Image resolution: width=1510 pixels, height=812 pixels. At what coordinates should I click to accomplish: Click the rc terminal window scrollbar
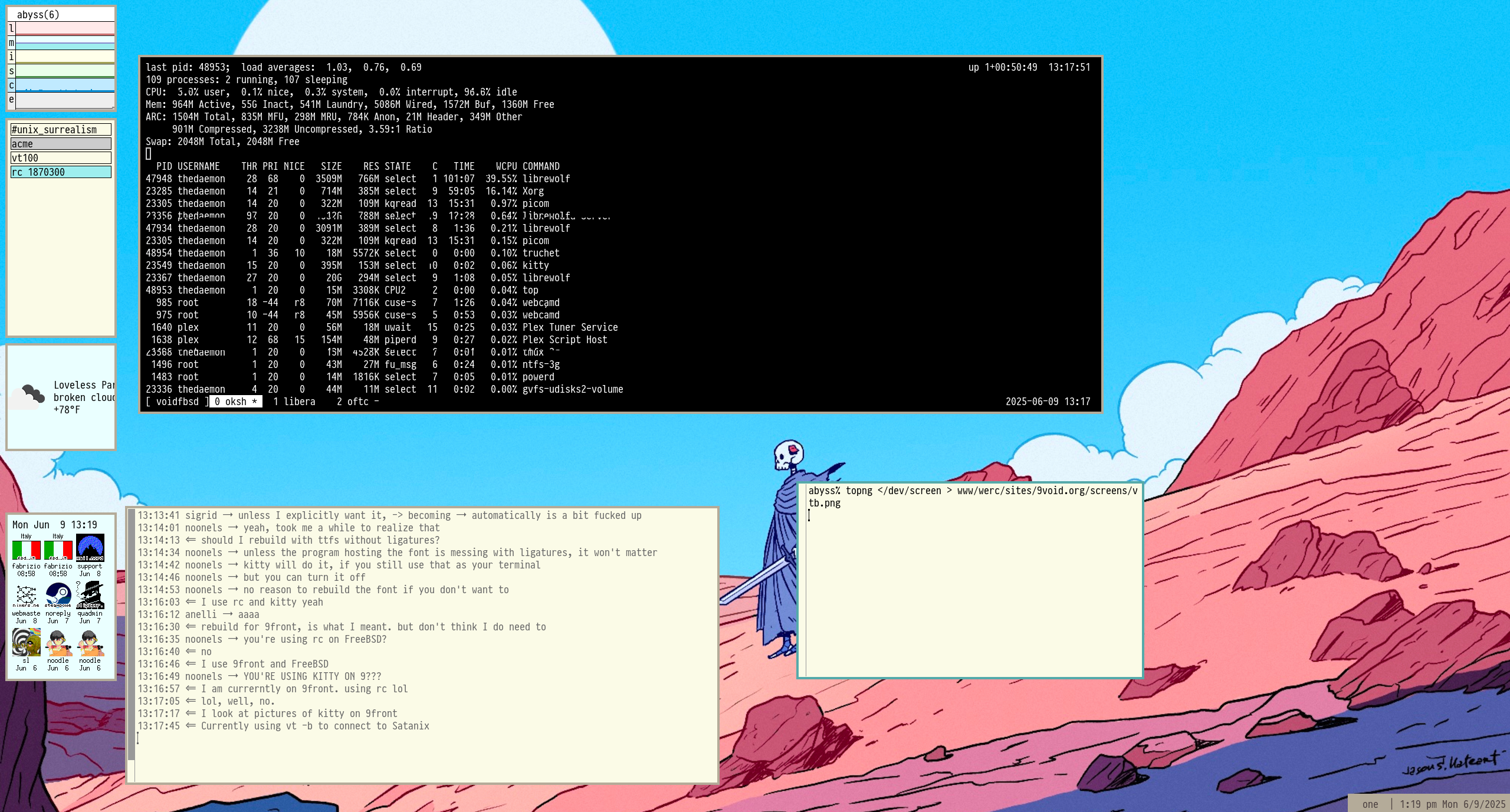[802, 580]
